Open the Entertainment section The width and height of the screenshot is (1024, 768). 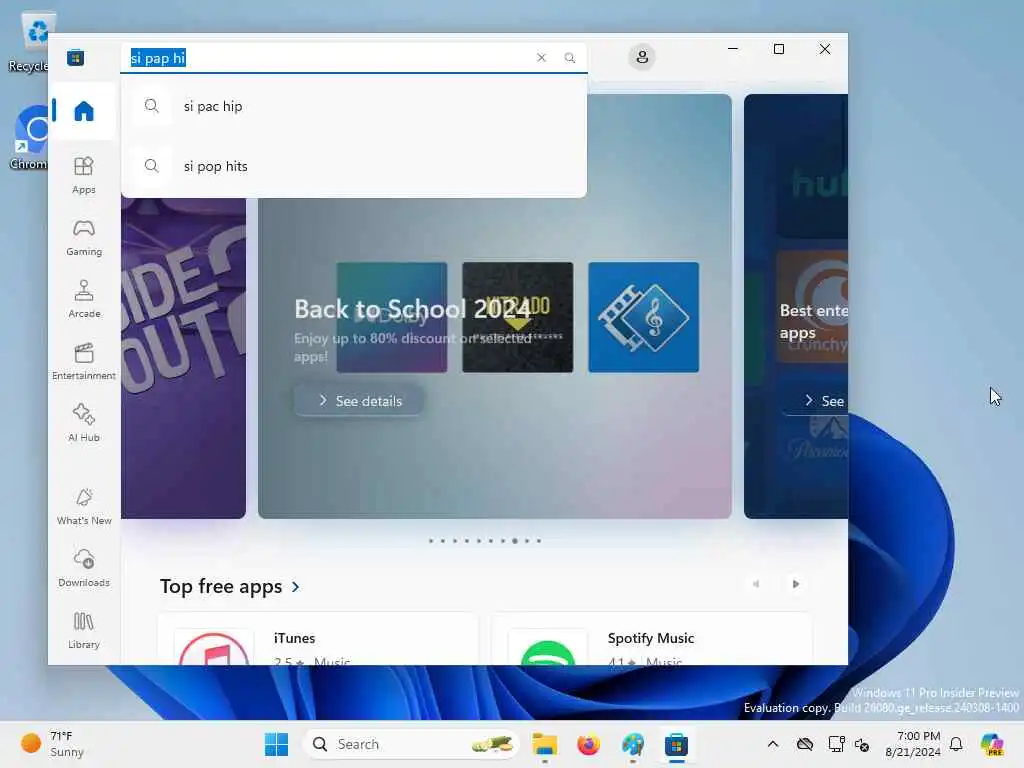[x=84, y=362]
